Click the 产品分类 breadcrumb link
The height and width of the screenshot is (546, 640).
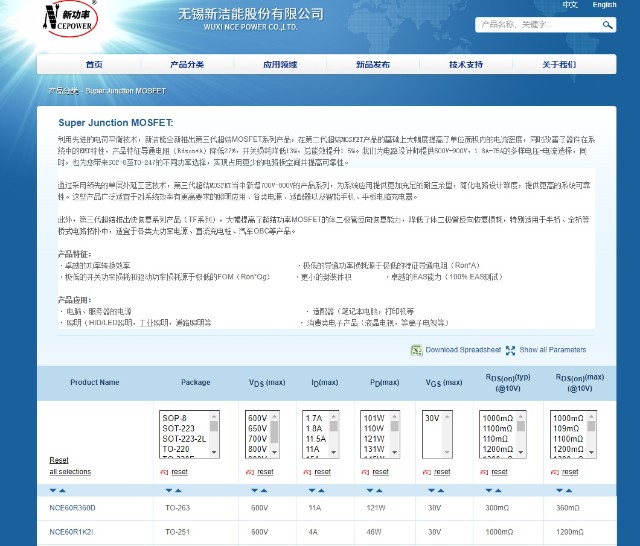coord(63,91)
